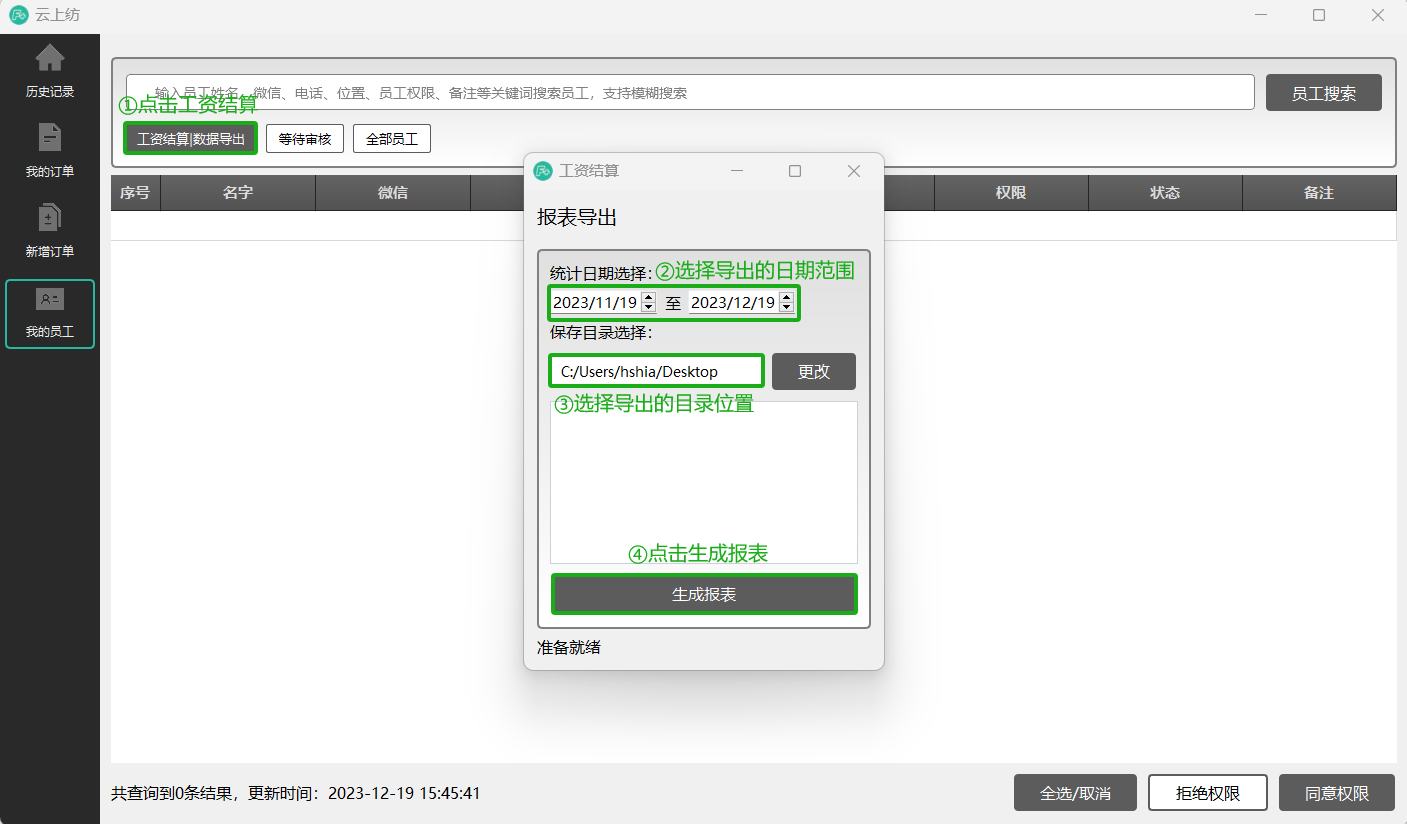Close the 云上纺 main window

tap(1378, 15)
